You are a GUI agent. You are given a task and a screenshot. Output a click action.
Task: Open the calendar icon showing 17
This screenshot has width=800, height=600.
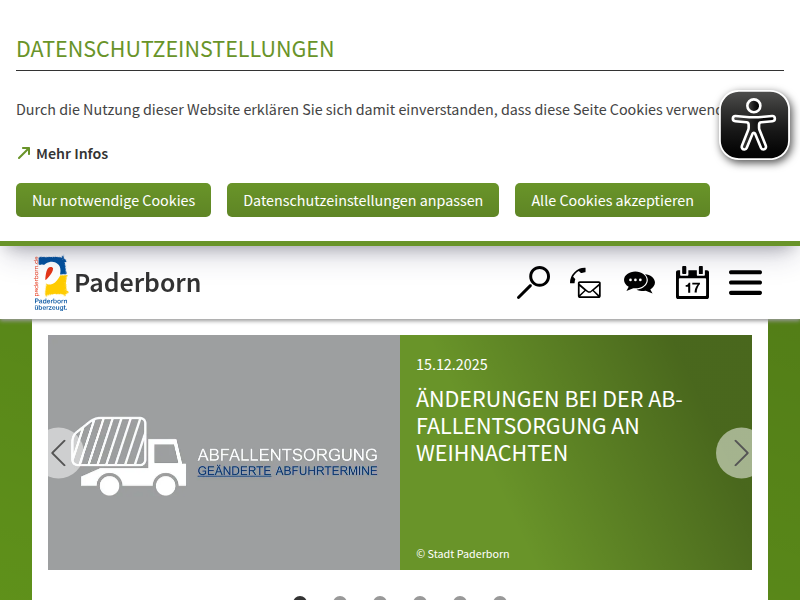(692, 283)
